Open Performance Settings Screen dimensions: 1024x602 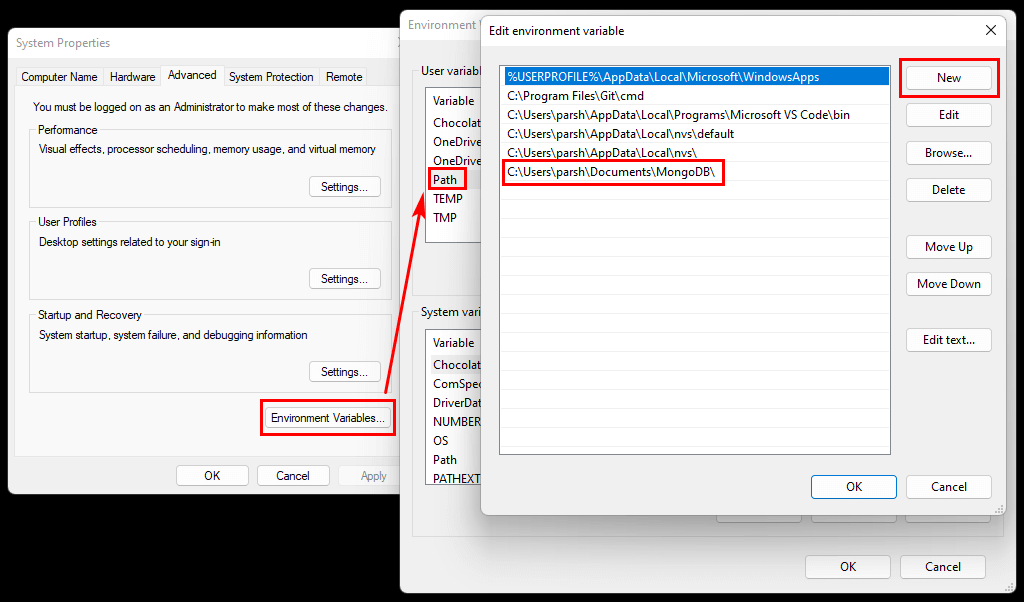coord(344,186)
